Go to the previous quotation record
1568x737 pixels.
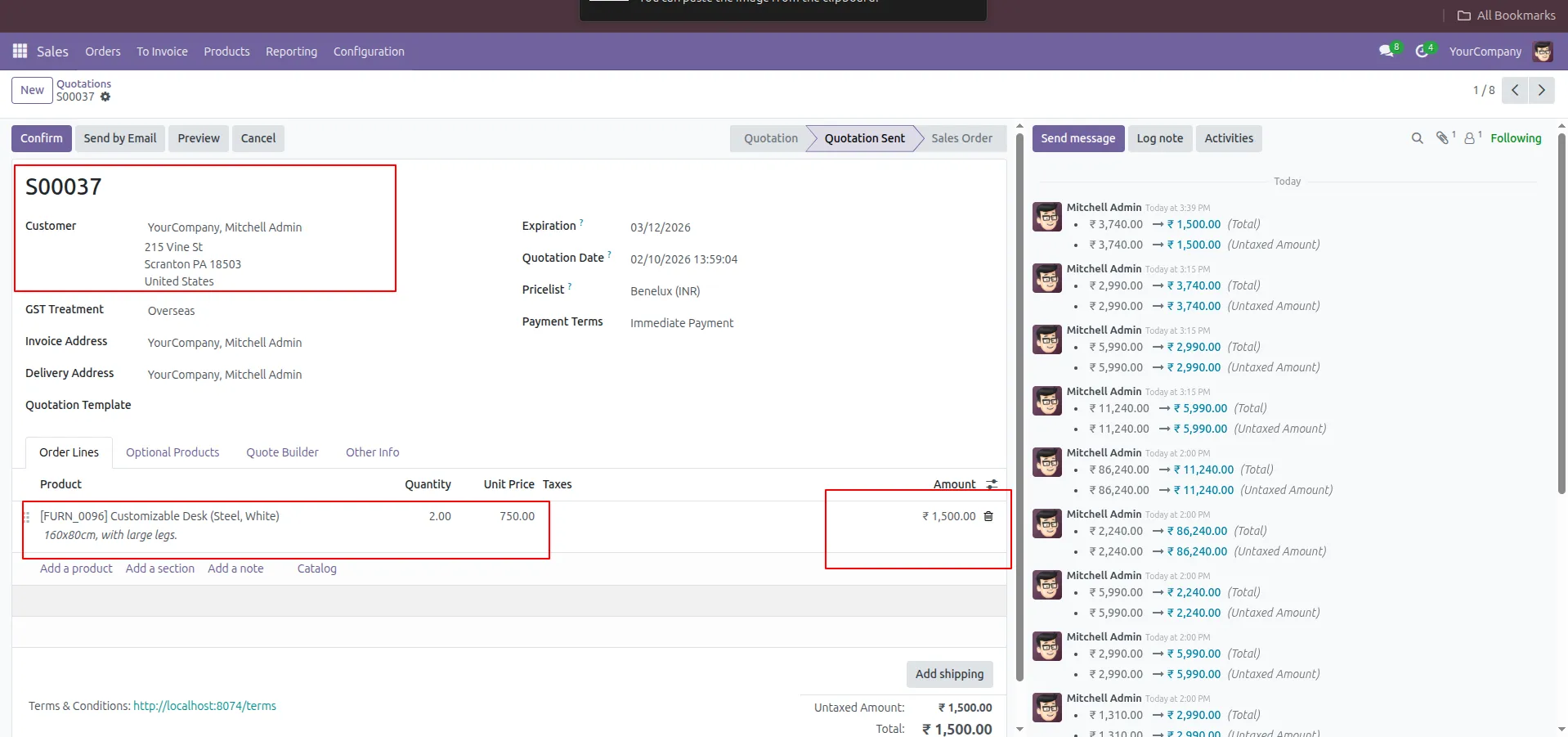1515,90
